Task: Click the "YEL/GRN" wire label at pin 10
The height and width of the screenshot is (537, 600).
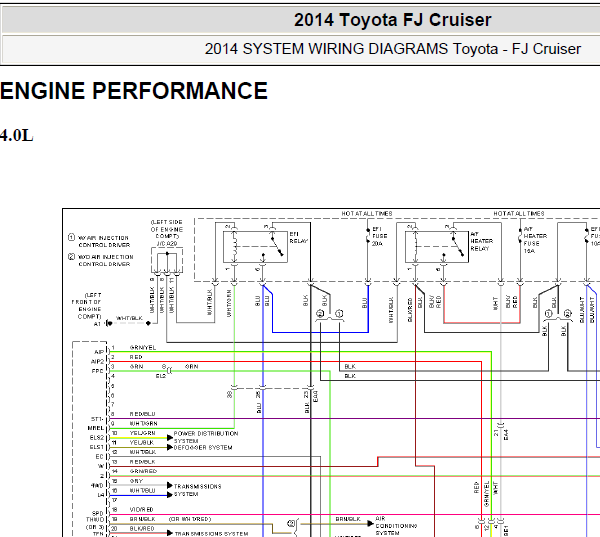Action: click(142, 433)
